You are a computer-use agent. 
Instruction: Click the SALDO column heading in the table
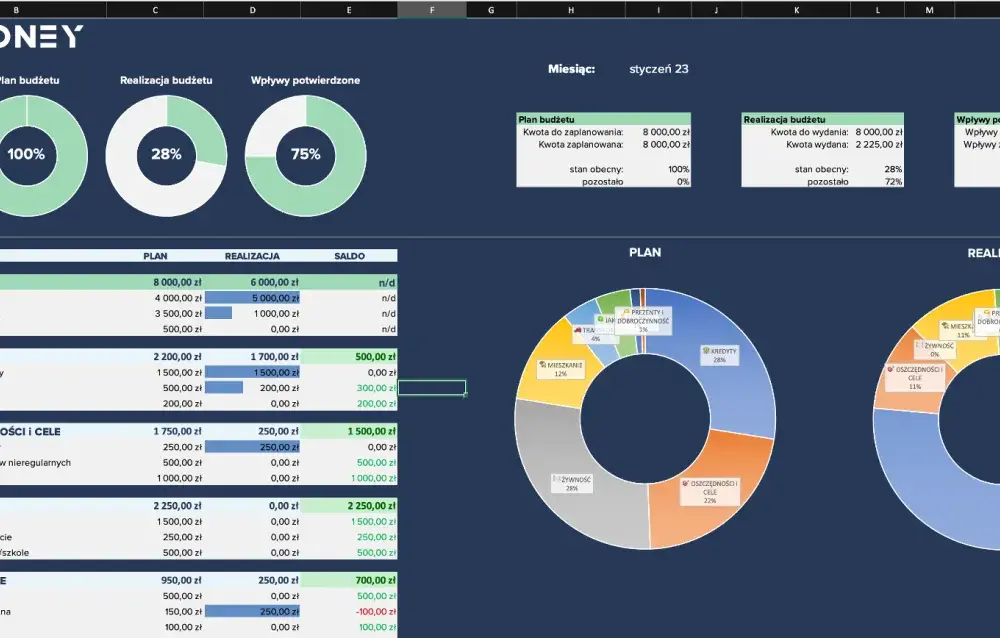(349, 256)
